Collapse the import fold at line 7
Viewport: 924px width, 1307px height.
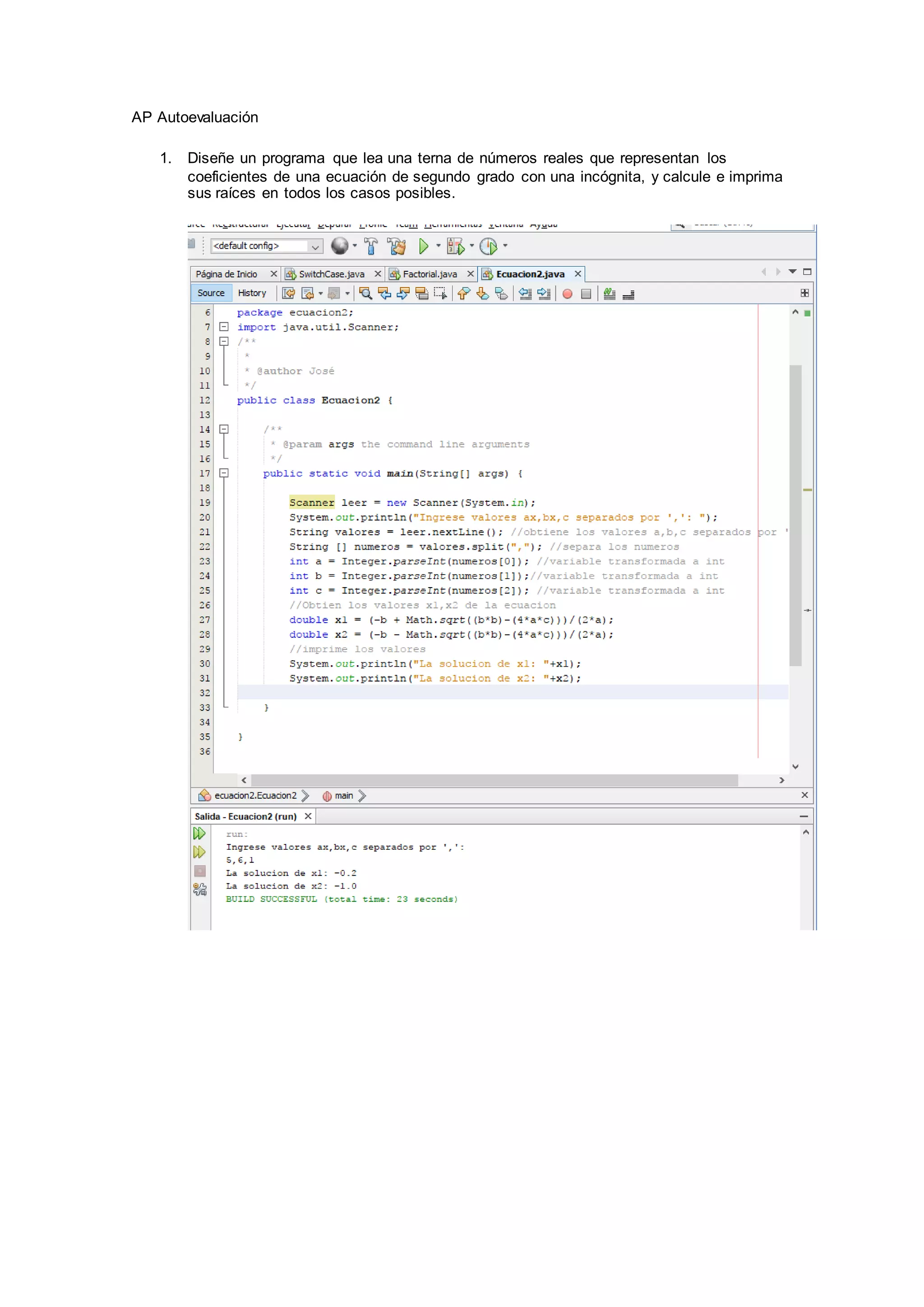point(224,327)
